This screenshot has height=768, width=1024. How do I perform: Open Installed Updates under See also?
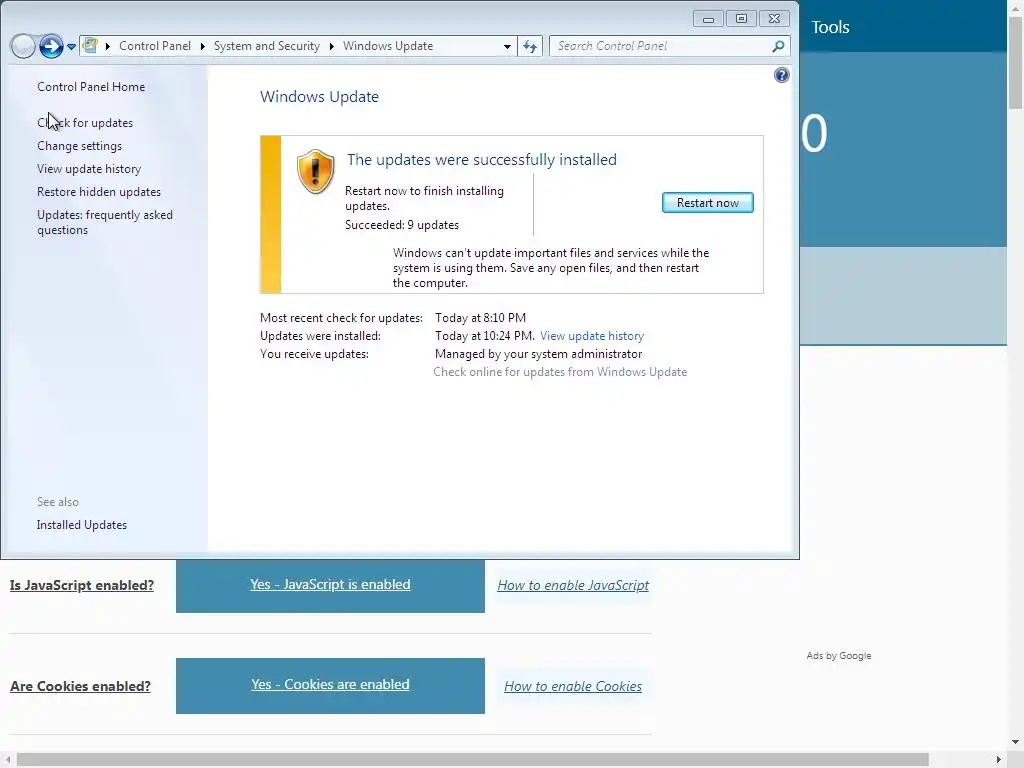[x=82, y=525]
